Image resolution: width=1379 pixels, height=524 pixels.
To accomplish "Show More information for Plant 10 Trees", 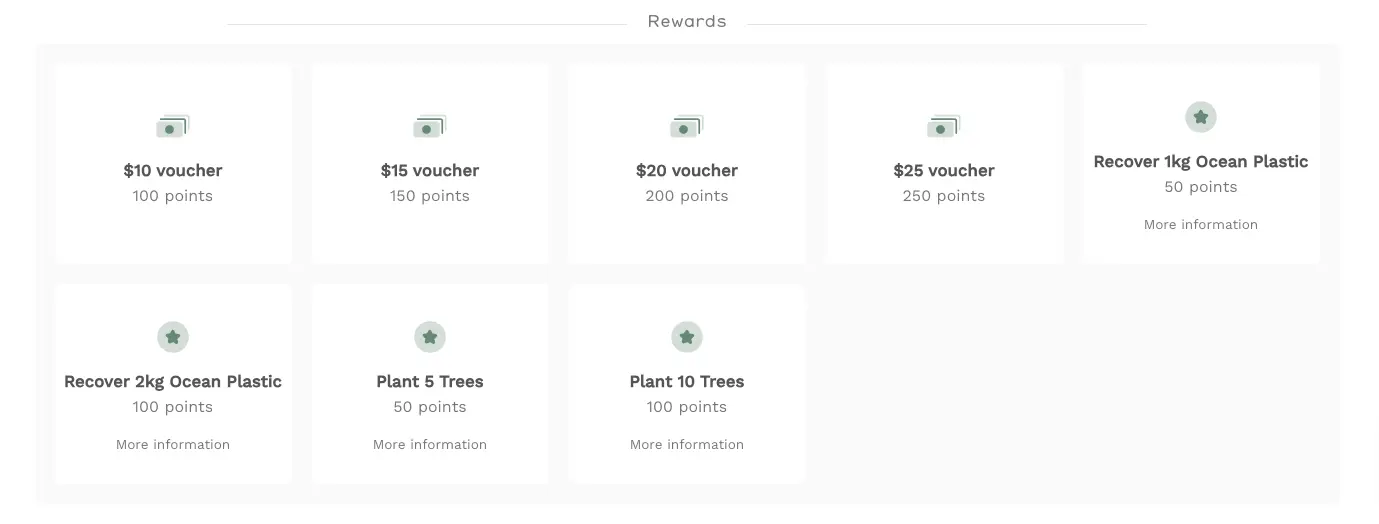I will 687,445.
